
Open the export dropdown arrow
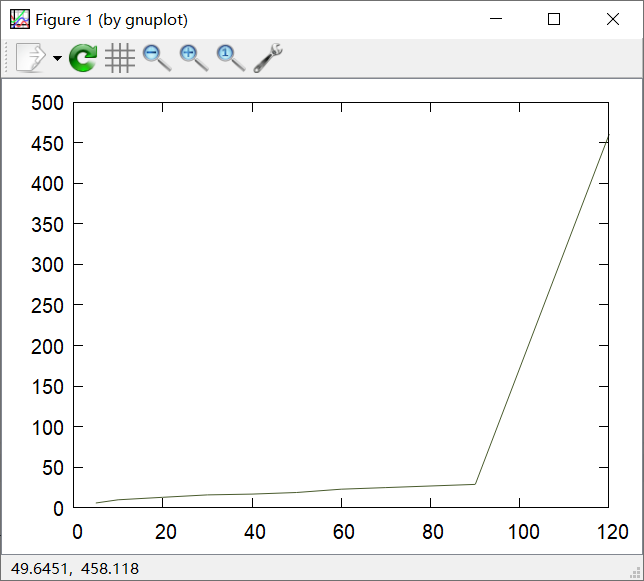58,58
